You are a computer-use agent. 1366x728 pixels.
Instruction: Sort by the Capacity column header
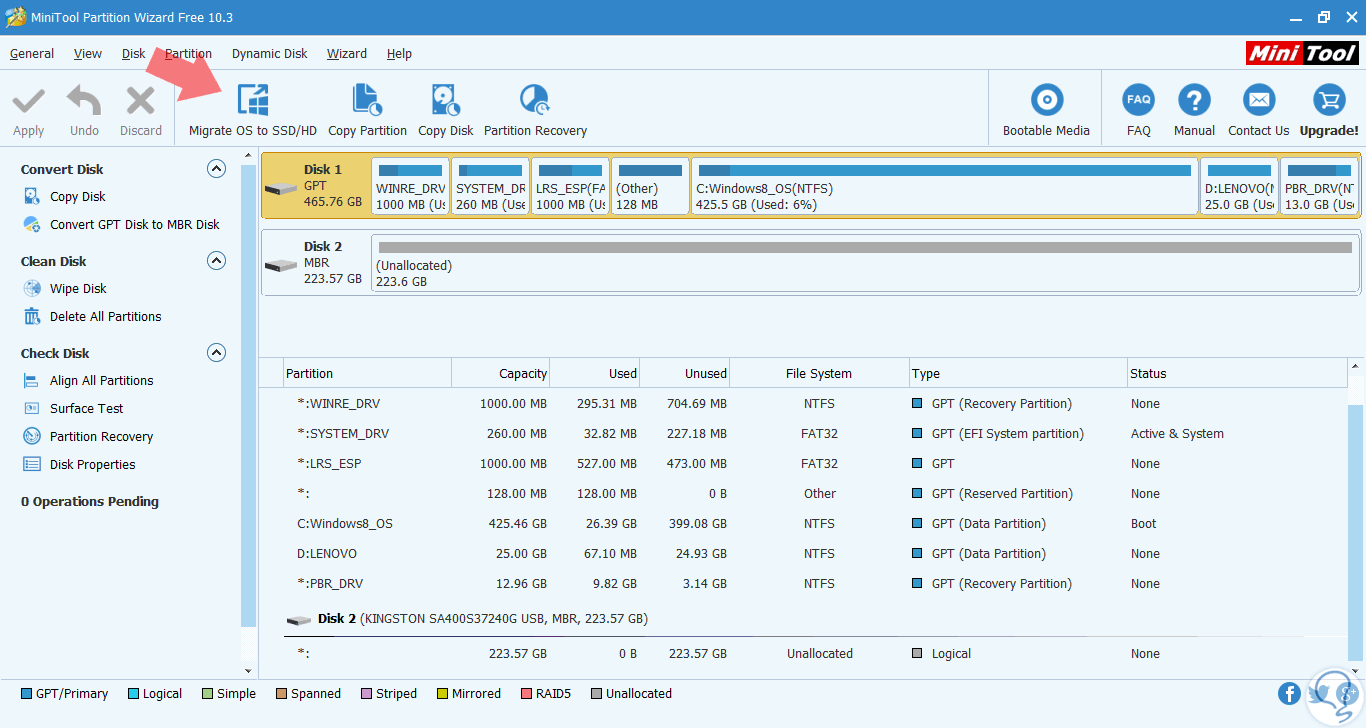point(500,374)
